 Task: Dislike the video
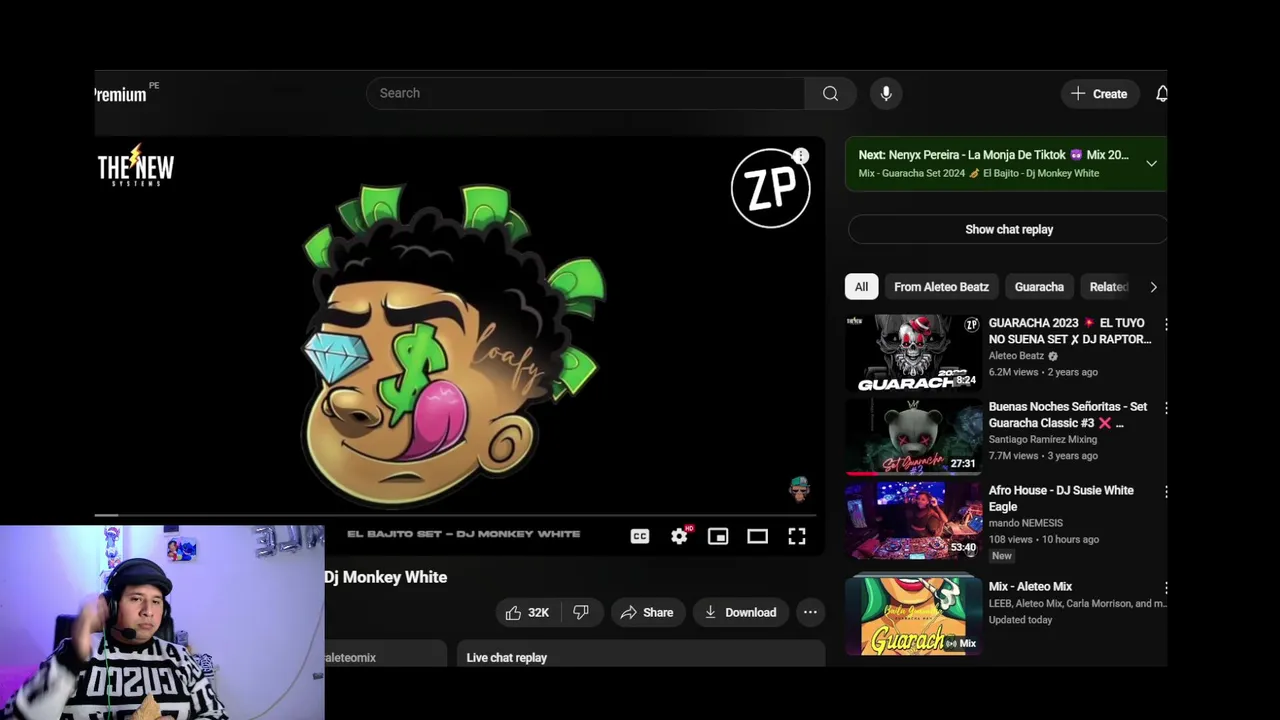[581, 612]
